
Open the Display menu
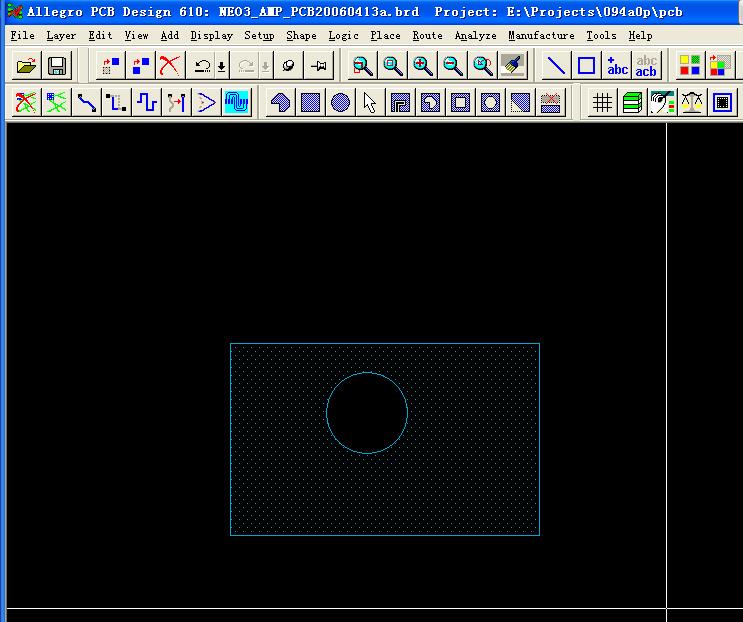point(211,36)
